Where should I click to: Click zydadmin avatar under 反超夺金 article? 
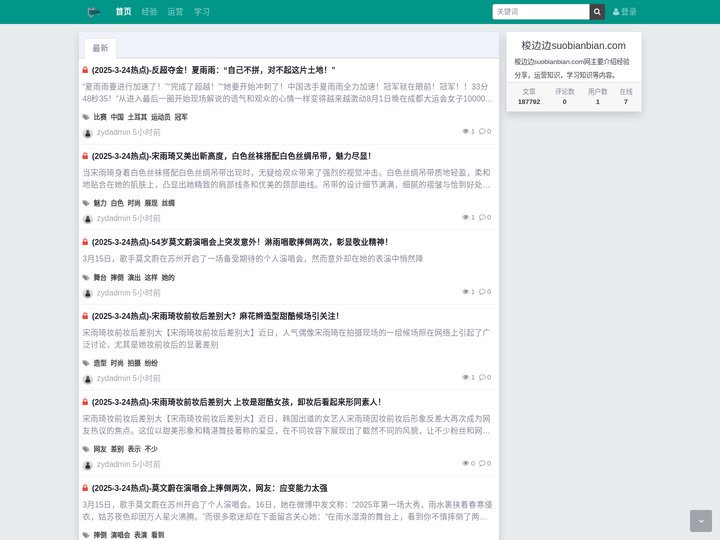tap(88, 133)
